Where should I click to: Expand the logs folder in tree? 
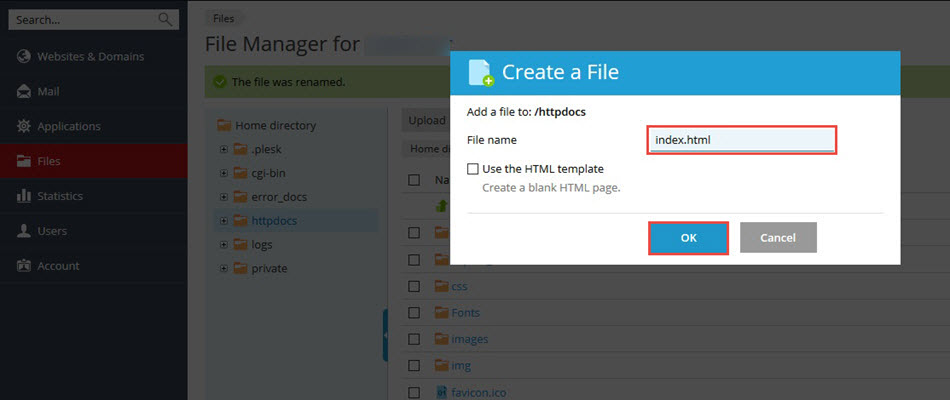click(223, 244)
